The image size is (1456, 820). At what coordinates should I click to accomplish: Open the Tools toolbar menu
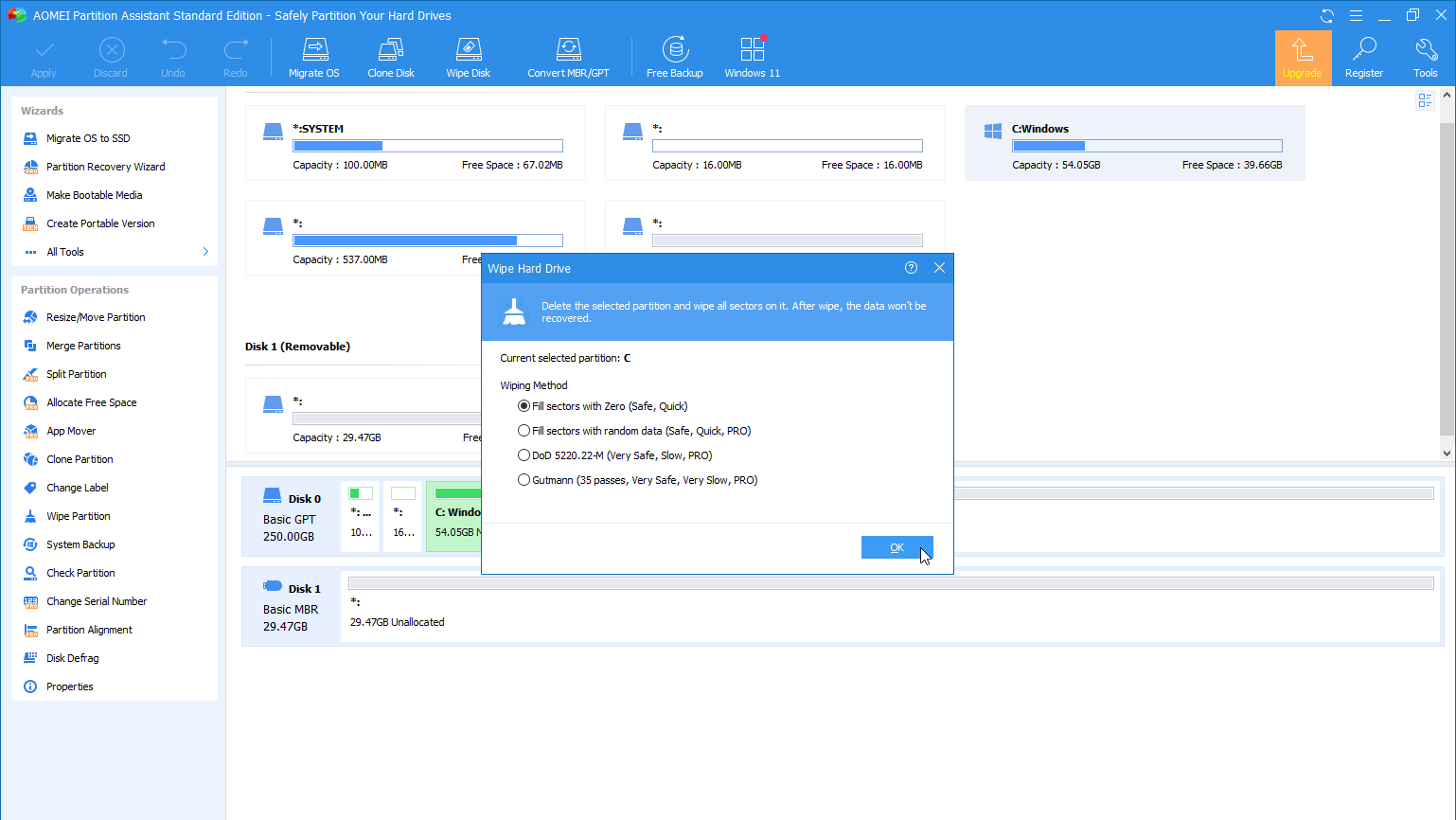(1425, 58)
